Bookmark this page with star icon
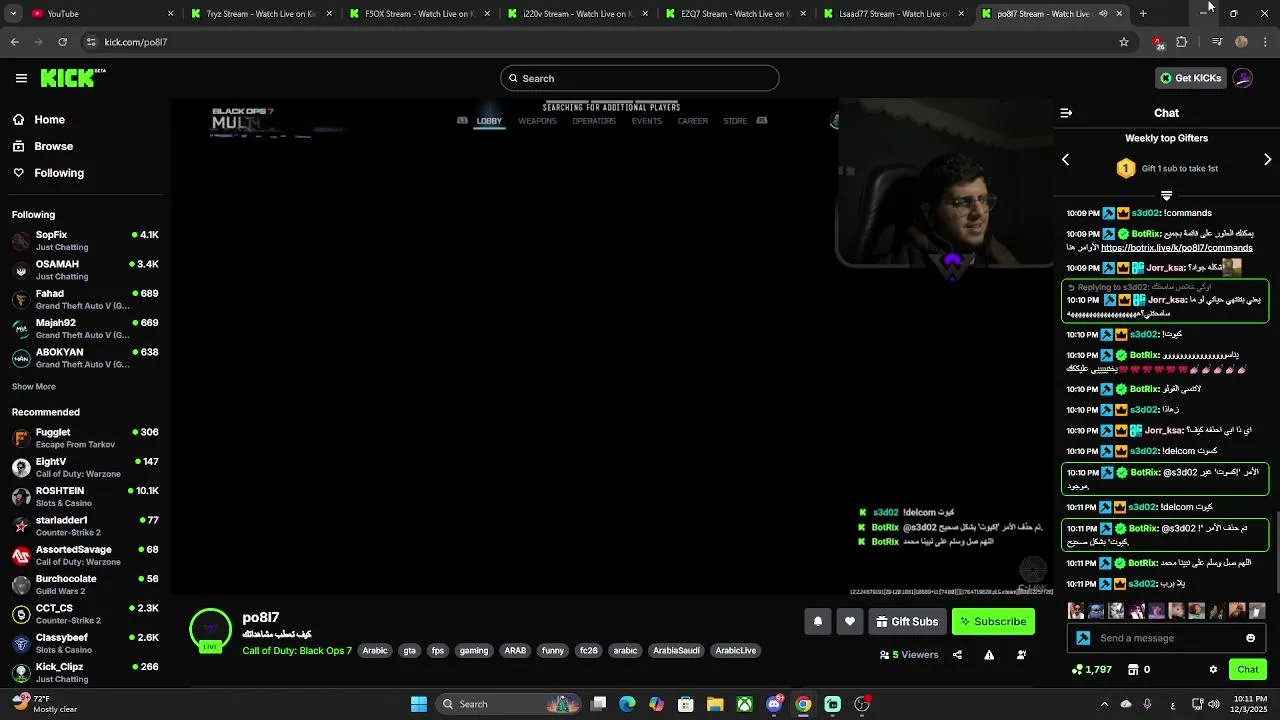This screenshot has height=720, width=1280. click(1124, 42)
